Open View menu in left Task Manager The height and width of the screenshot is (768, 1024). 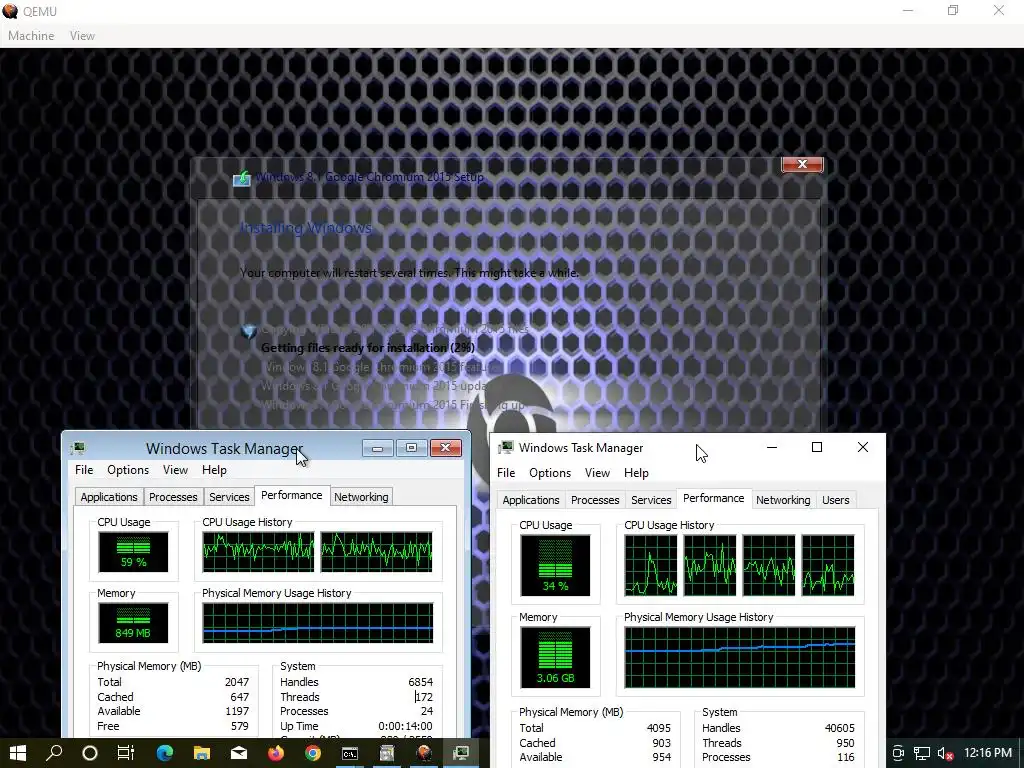point(175,470)
